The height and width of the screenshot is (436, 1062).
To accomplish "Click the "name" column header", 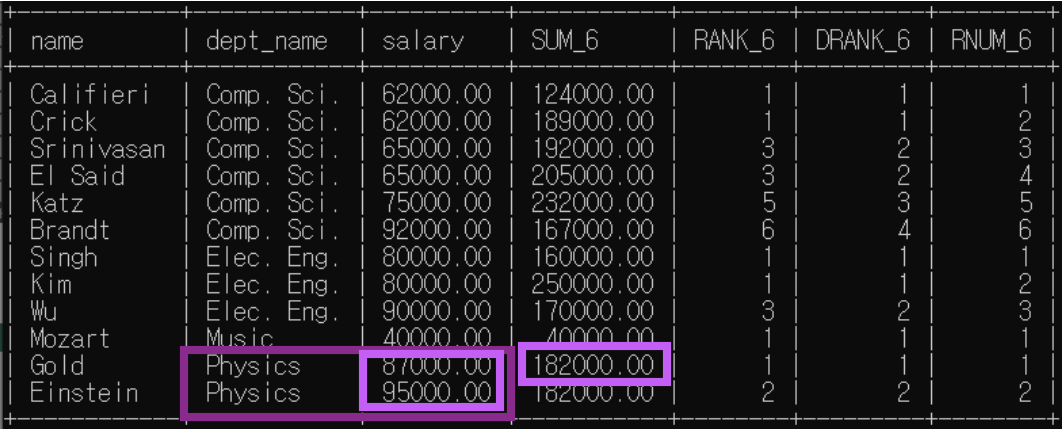I will [58, 42].
